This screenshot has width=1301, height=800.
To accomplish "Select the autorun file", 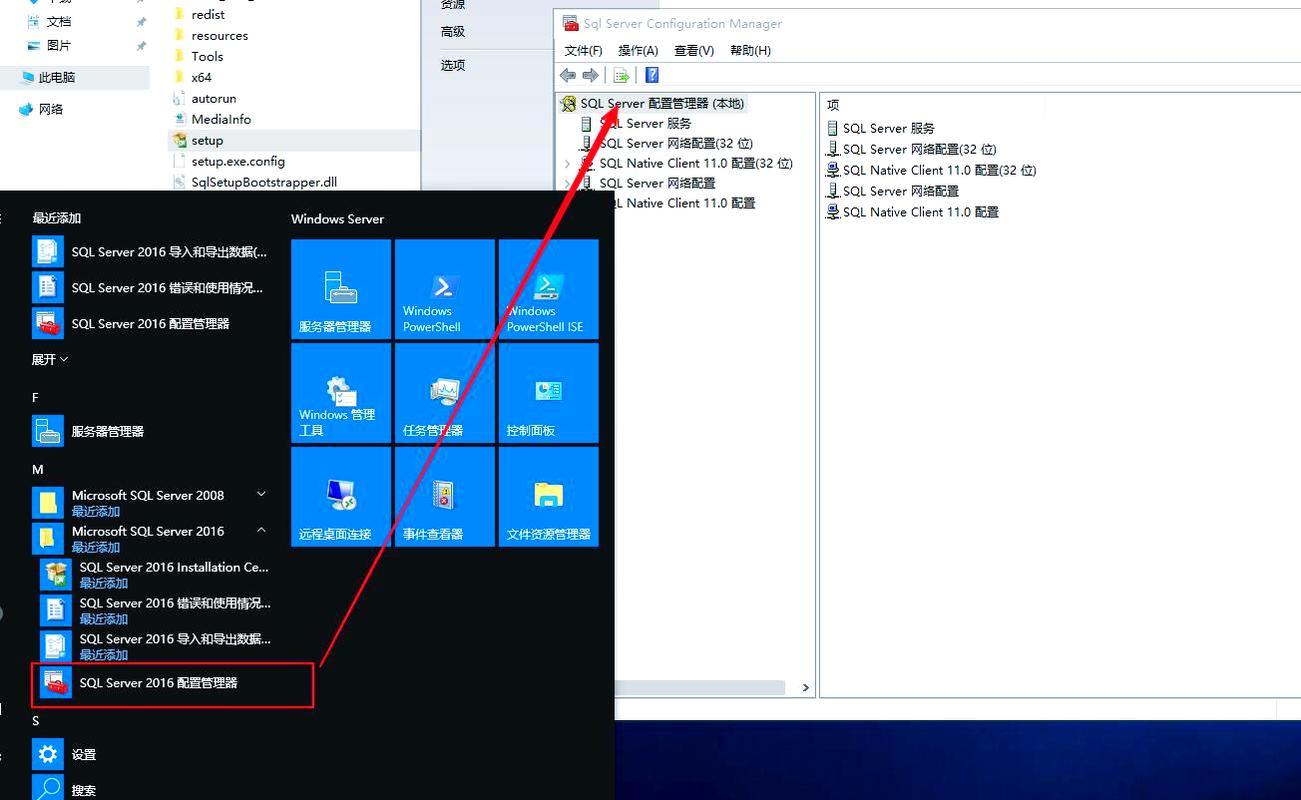I will [214, 99].
